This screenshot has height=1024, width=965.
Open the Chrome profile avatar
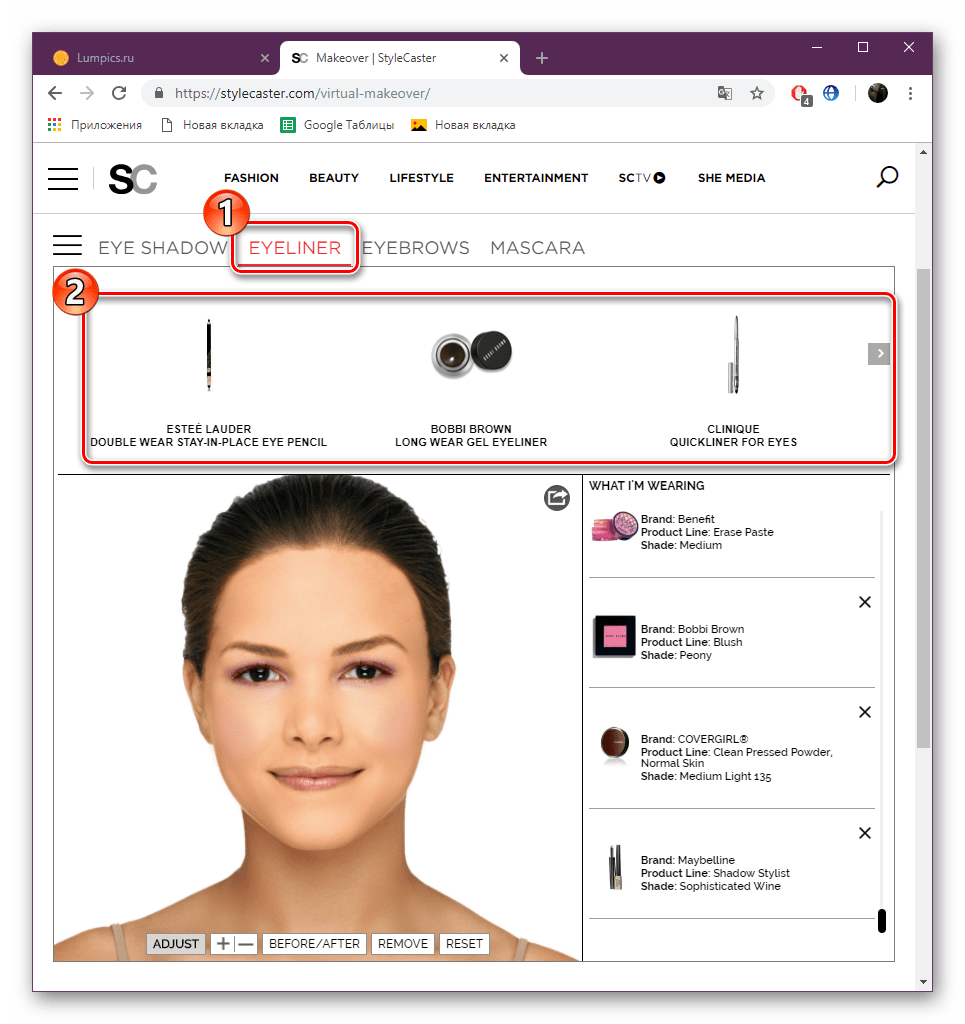coord(878,93)
